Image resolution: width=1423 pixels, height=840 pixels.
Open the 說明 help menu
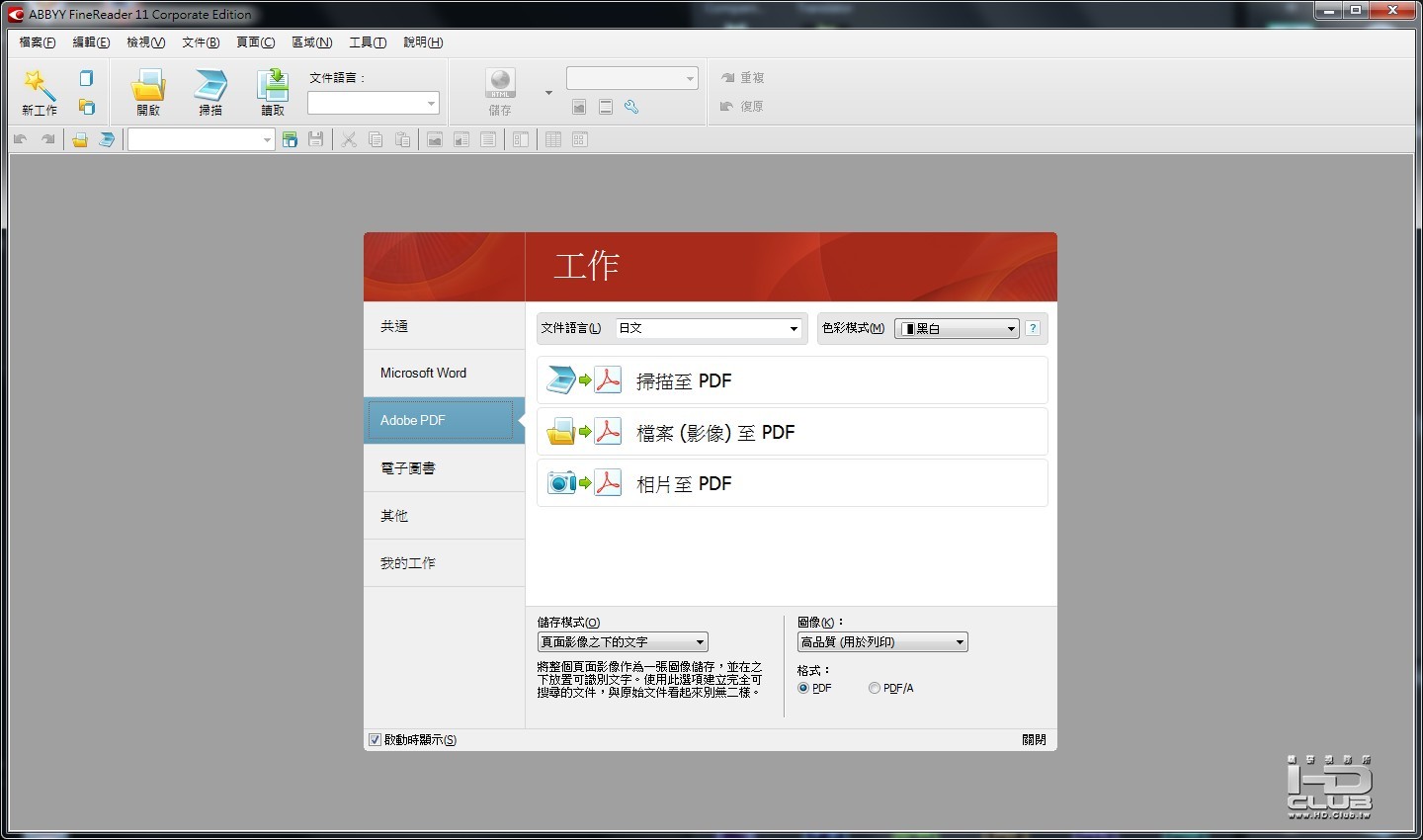423,42
